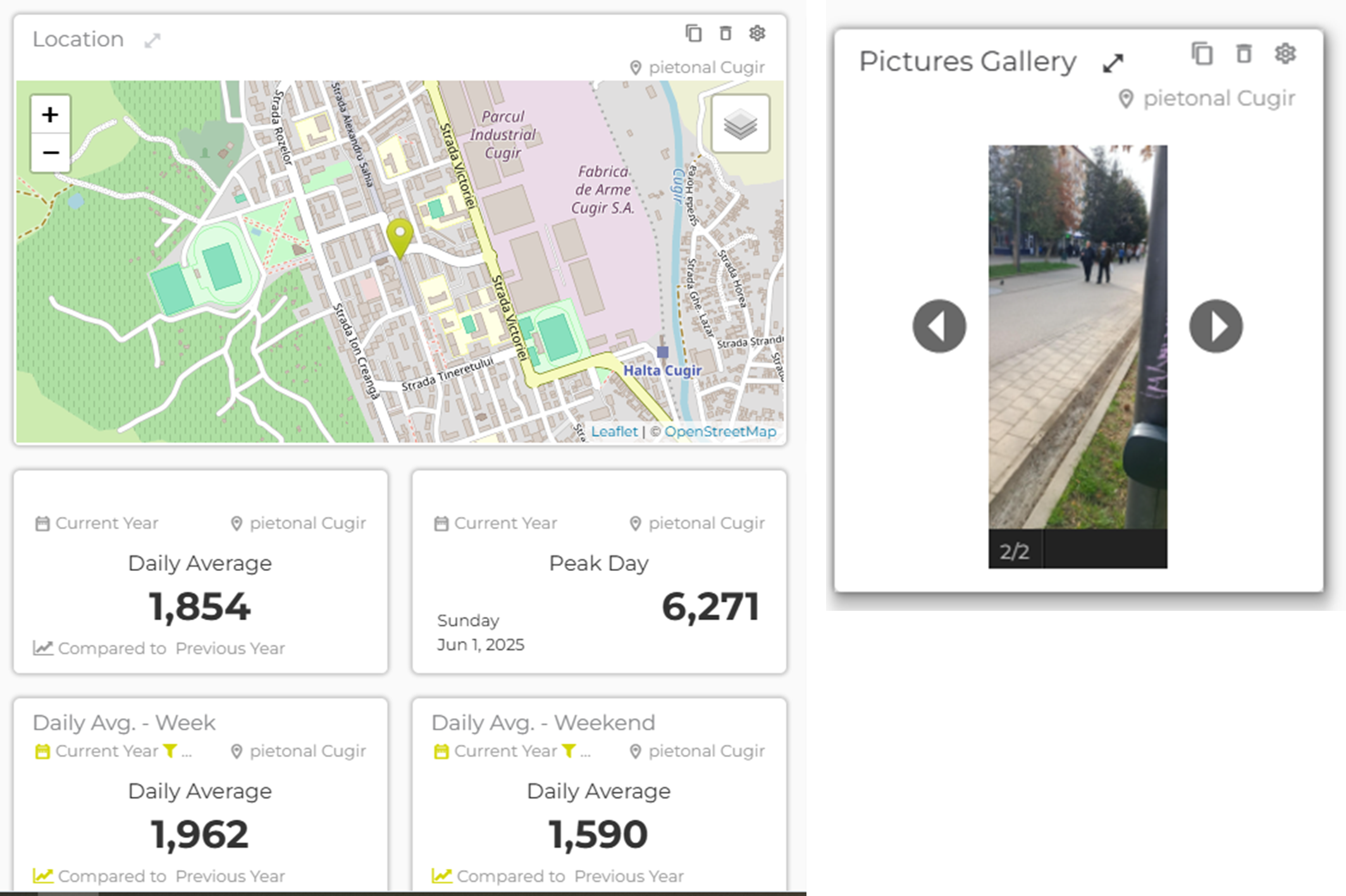Expand the Pictures Gallery fullscreen

(x=1113, y=63)
